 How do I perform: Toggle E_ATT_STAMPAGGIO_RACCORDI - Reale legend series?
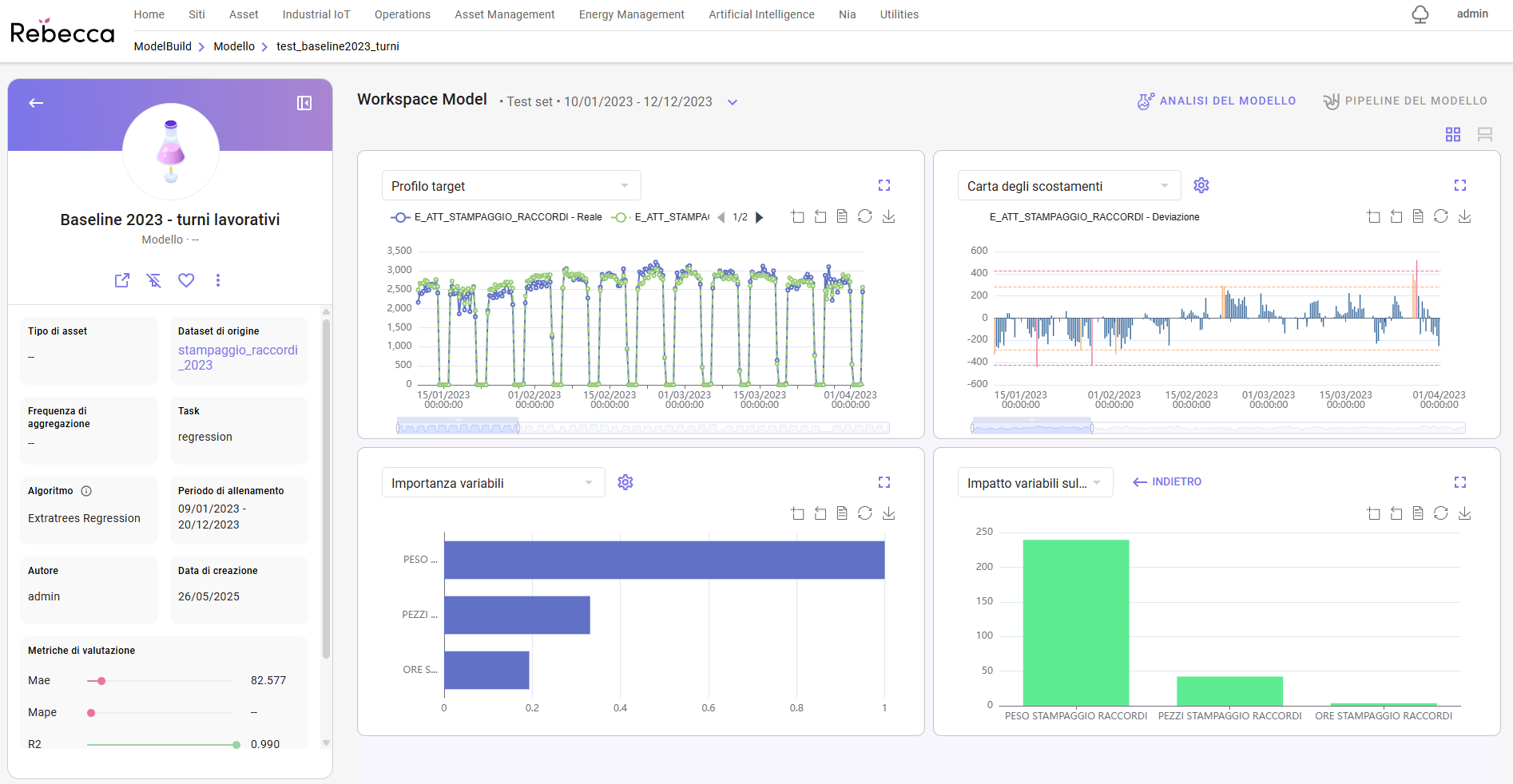pos(495,217)
